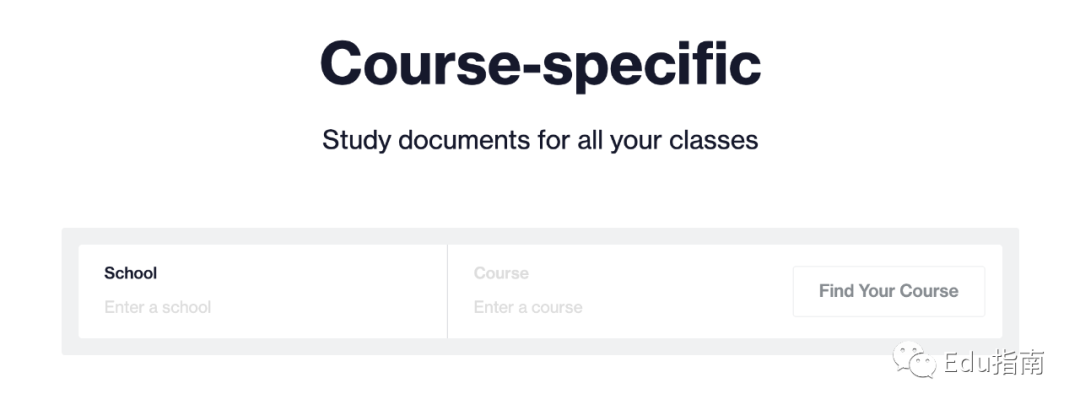This screenshot has height=410, width=1080.
Task: Activate the Course search box
Action: 619,291
